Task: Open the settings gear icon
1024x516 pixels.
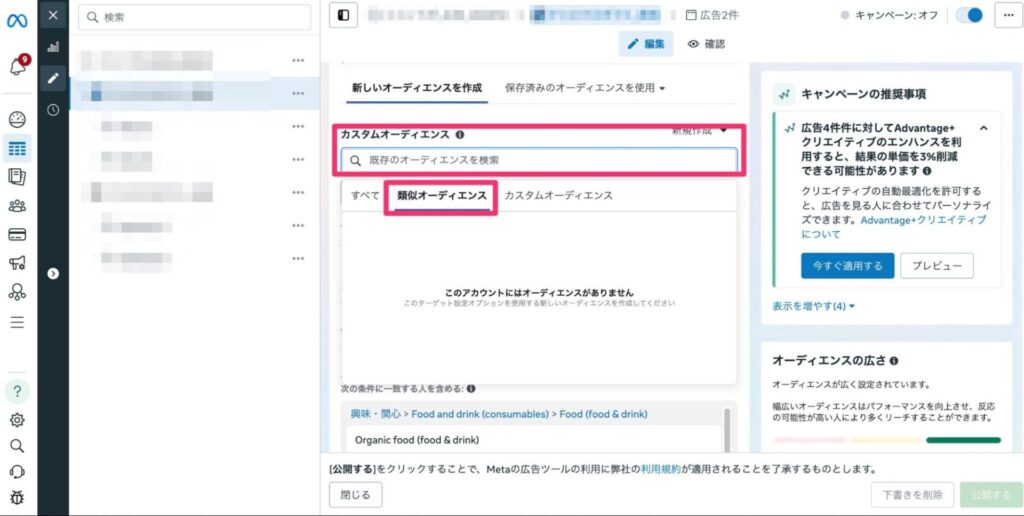Action: point(17,420)
